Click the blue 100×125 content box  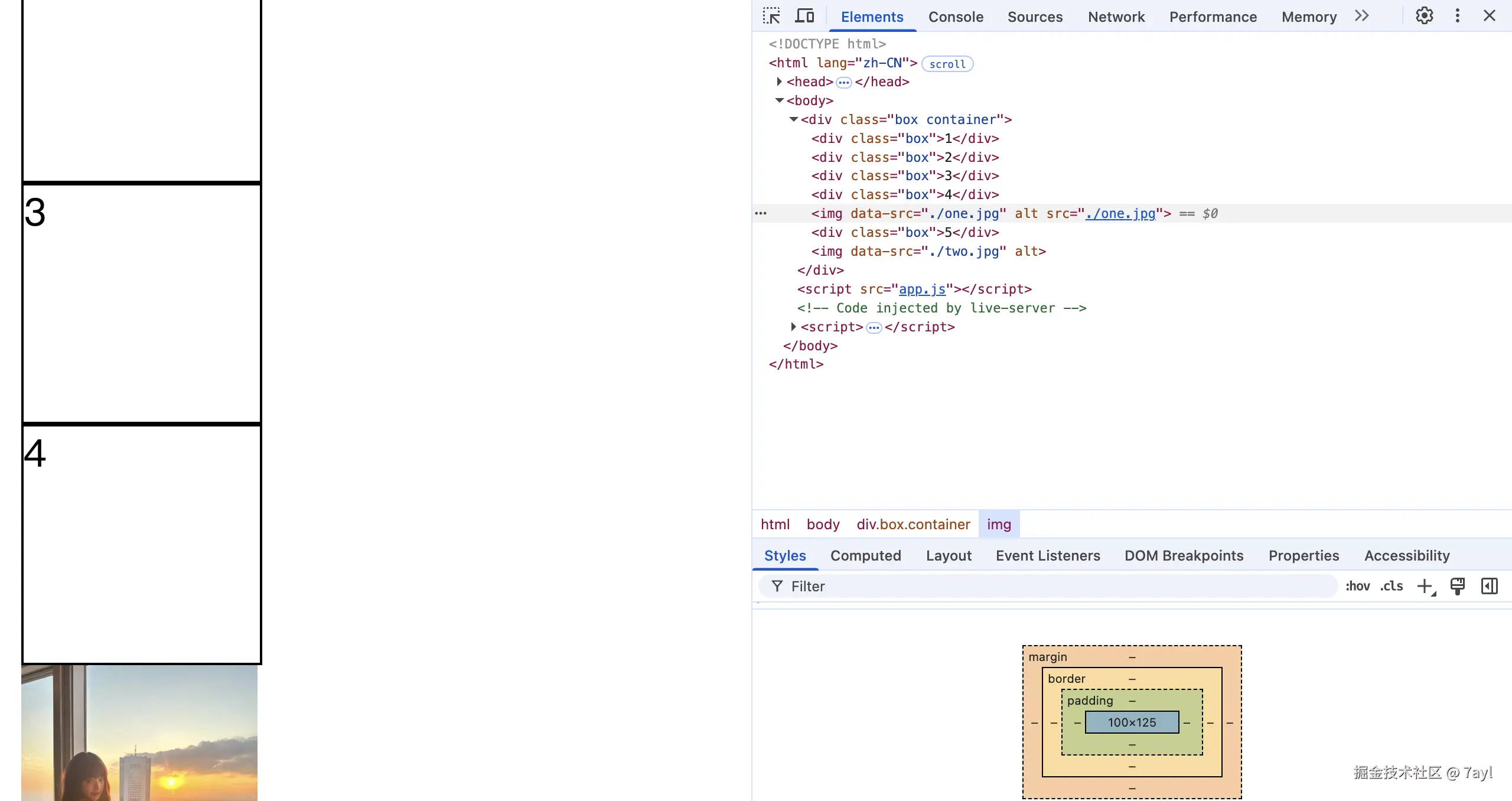[1132, 722]
